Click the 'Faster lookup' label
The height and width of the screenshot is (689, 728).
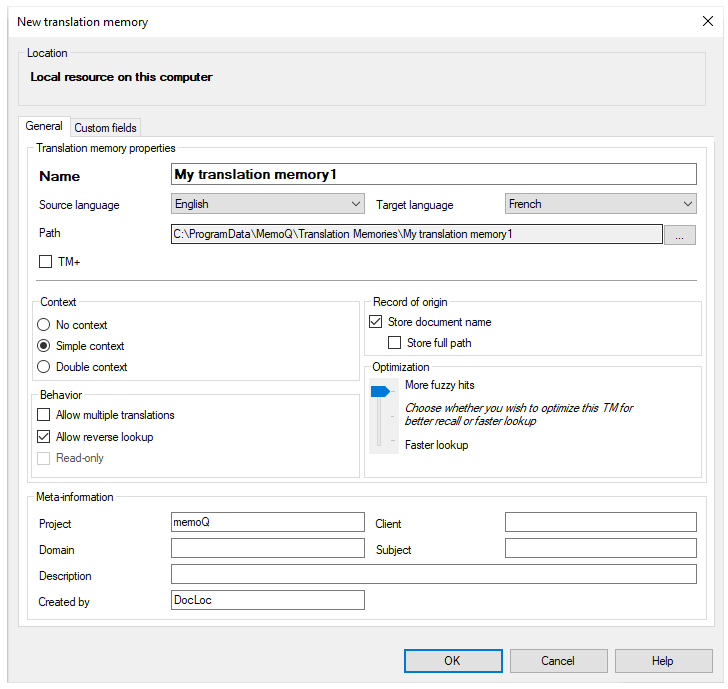[436, 445]
